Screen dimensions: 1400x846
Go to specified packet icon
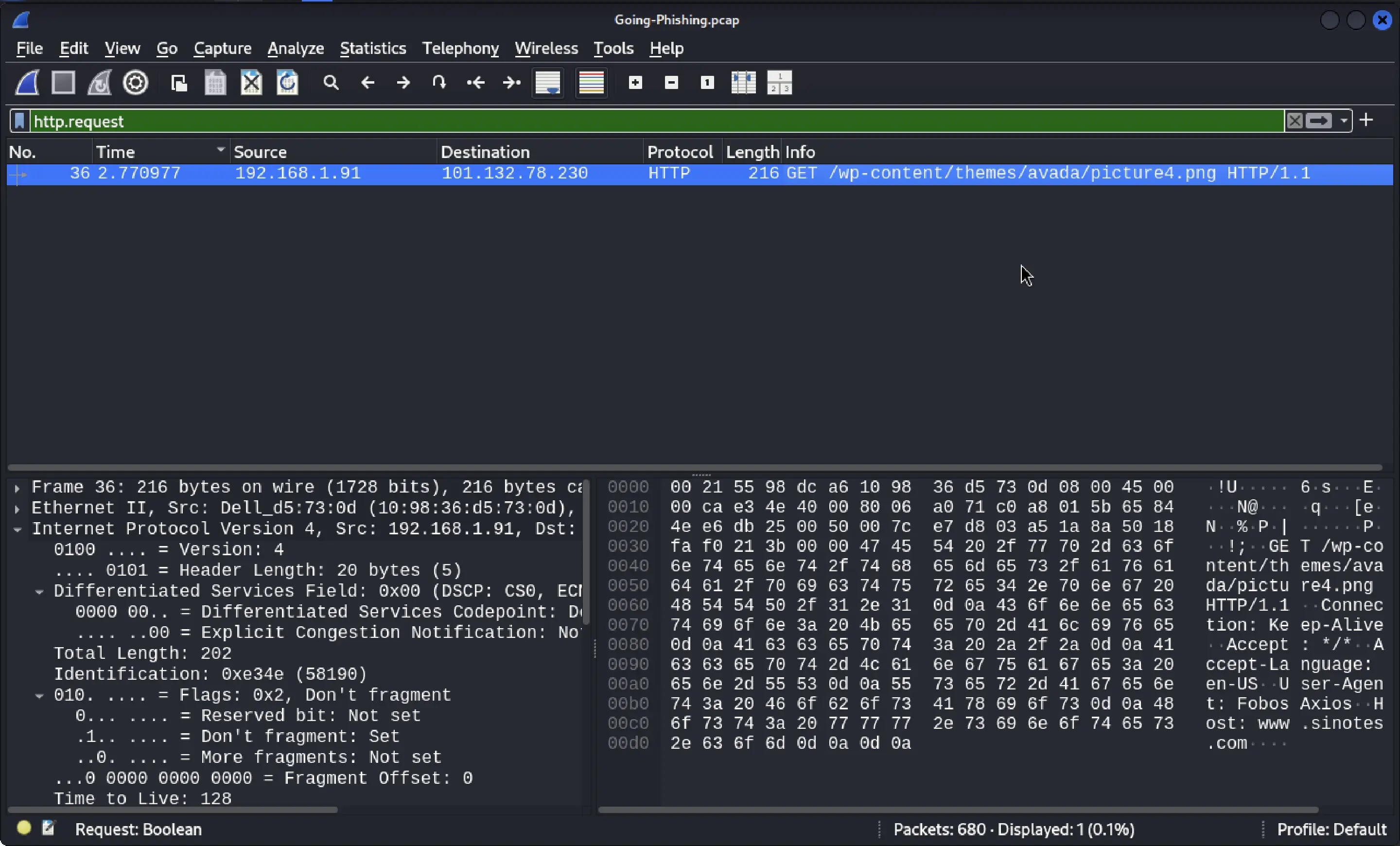438,83
